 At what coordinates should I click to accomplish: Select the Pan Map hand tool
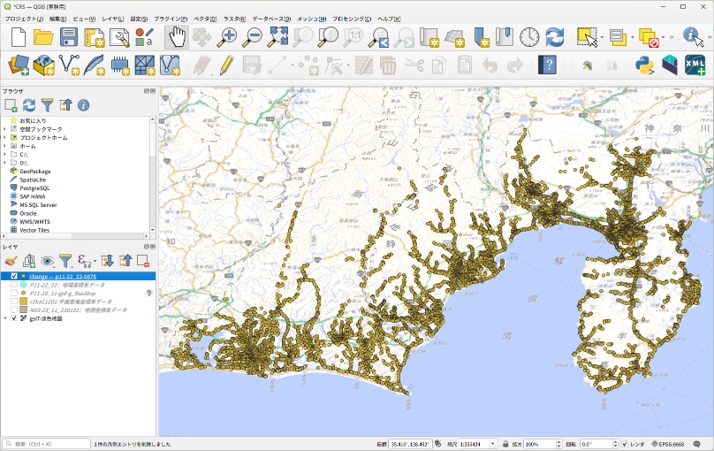(x=176, y=38)
